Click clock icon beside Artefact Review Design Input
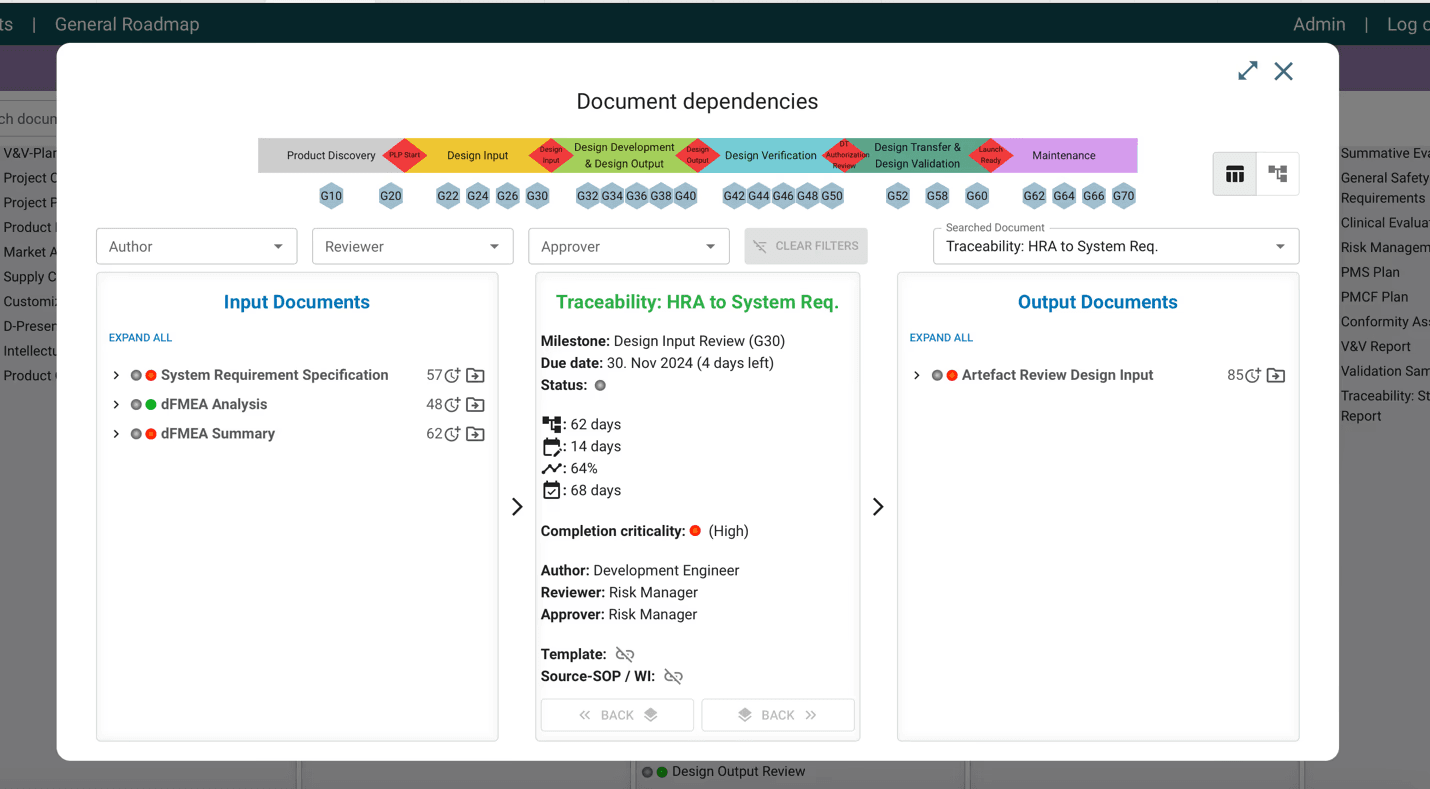The height and width of the screenshot is (789, 1430). coord(1253,375)
